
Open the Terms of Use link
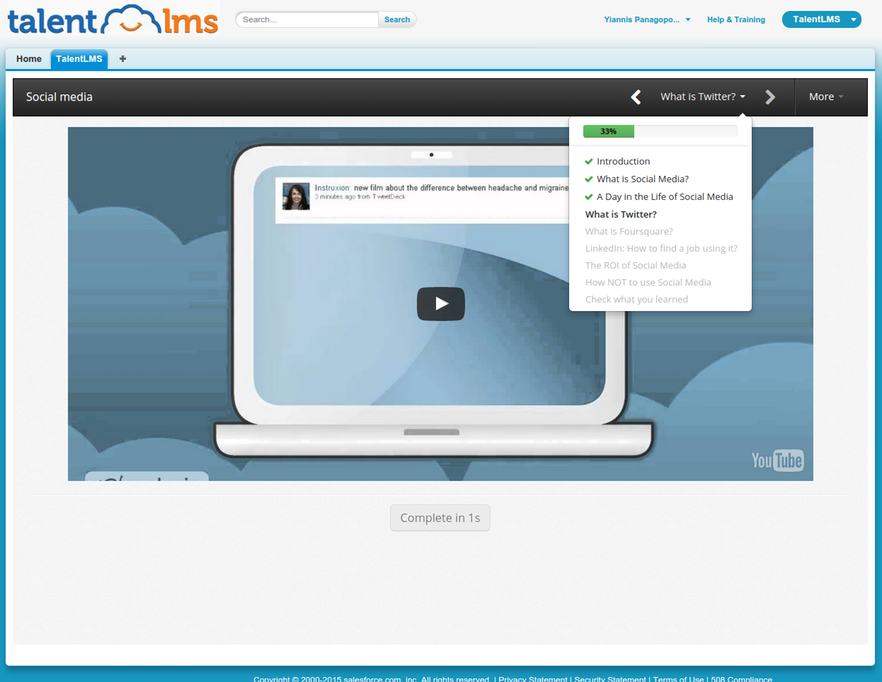pyautogui.click(x=678, y=679)
